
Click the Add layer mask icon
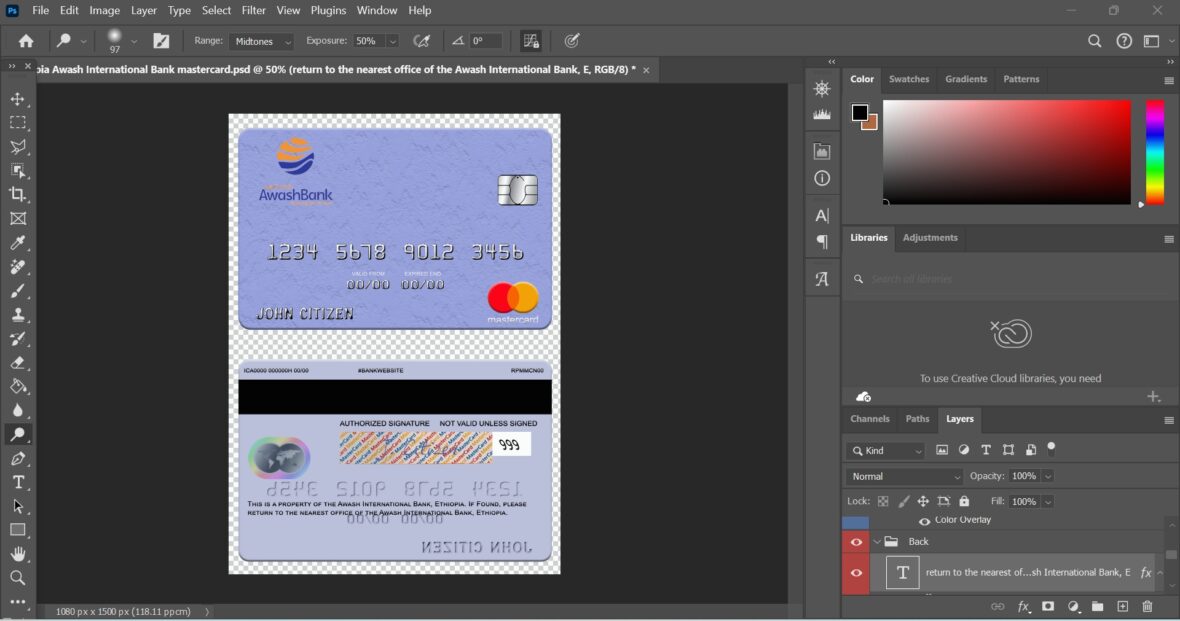click(x=1048, y=606)
